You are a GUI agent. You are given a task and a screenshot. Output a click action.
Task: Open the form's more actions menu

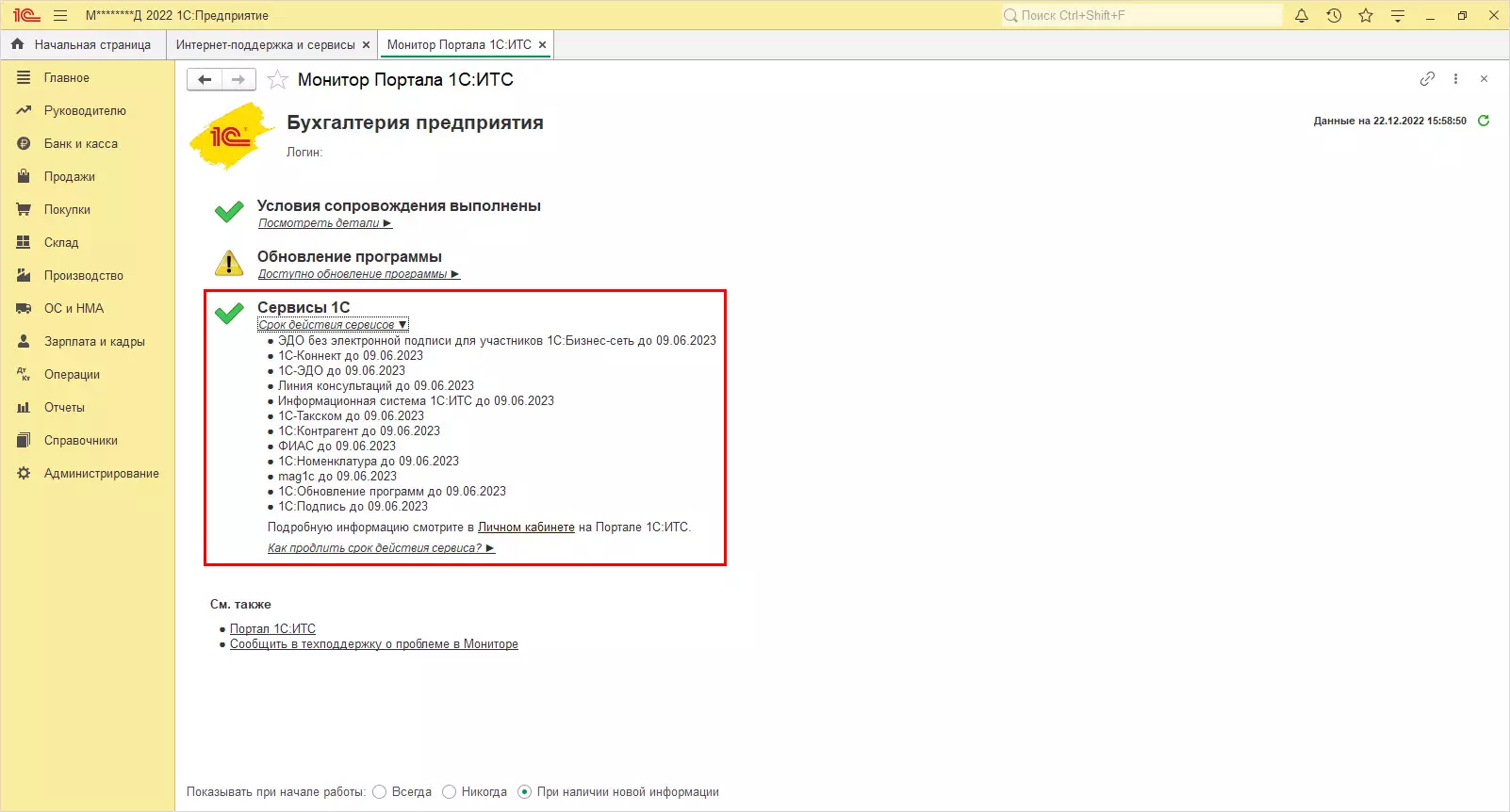pos(1455,79)
